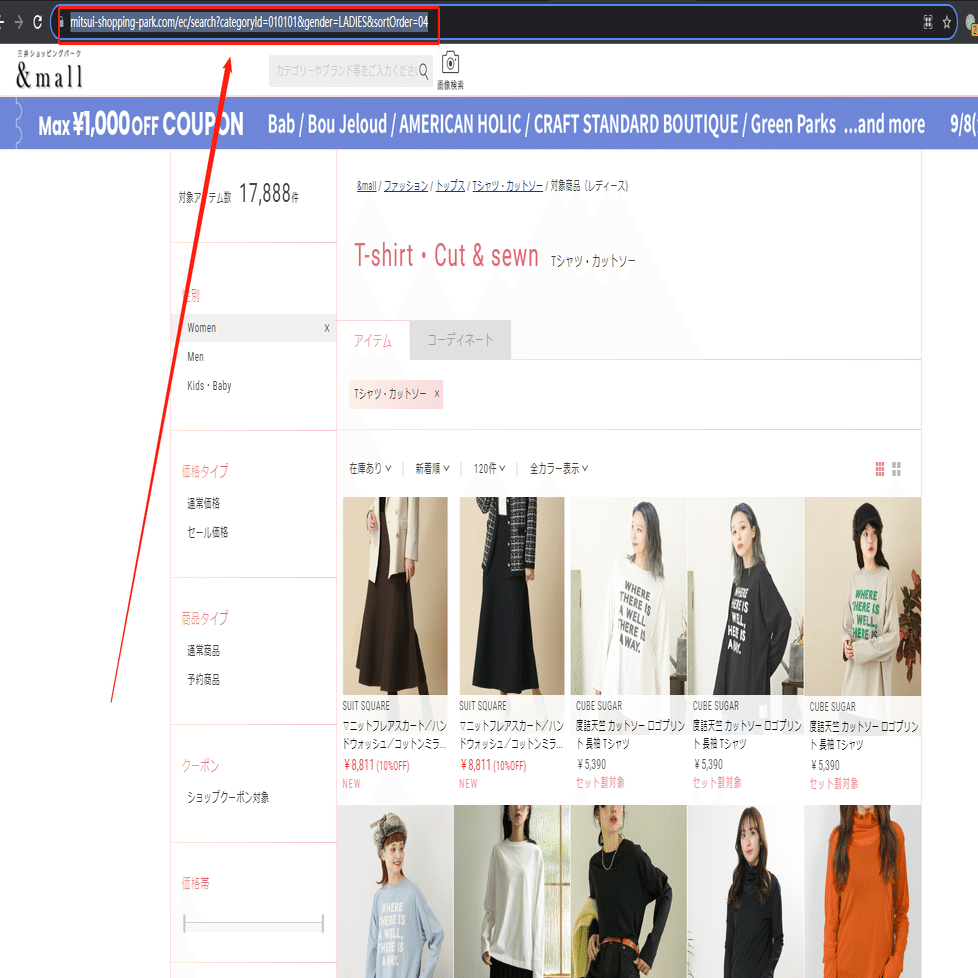Remove the Women gender filter

pyautogui.click(x=327, y=328)
